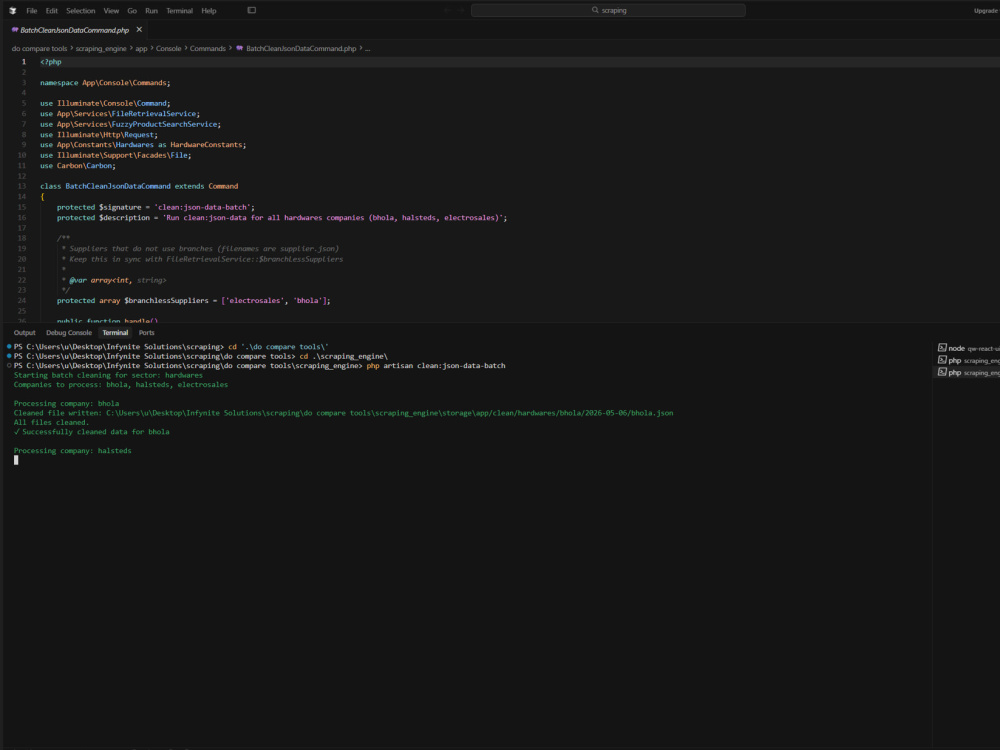
Task: Click the search magnifier icon in the title bar
Action: (595, 10)
